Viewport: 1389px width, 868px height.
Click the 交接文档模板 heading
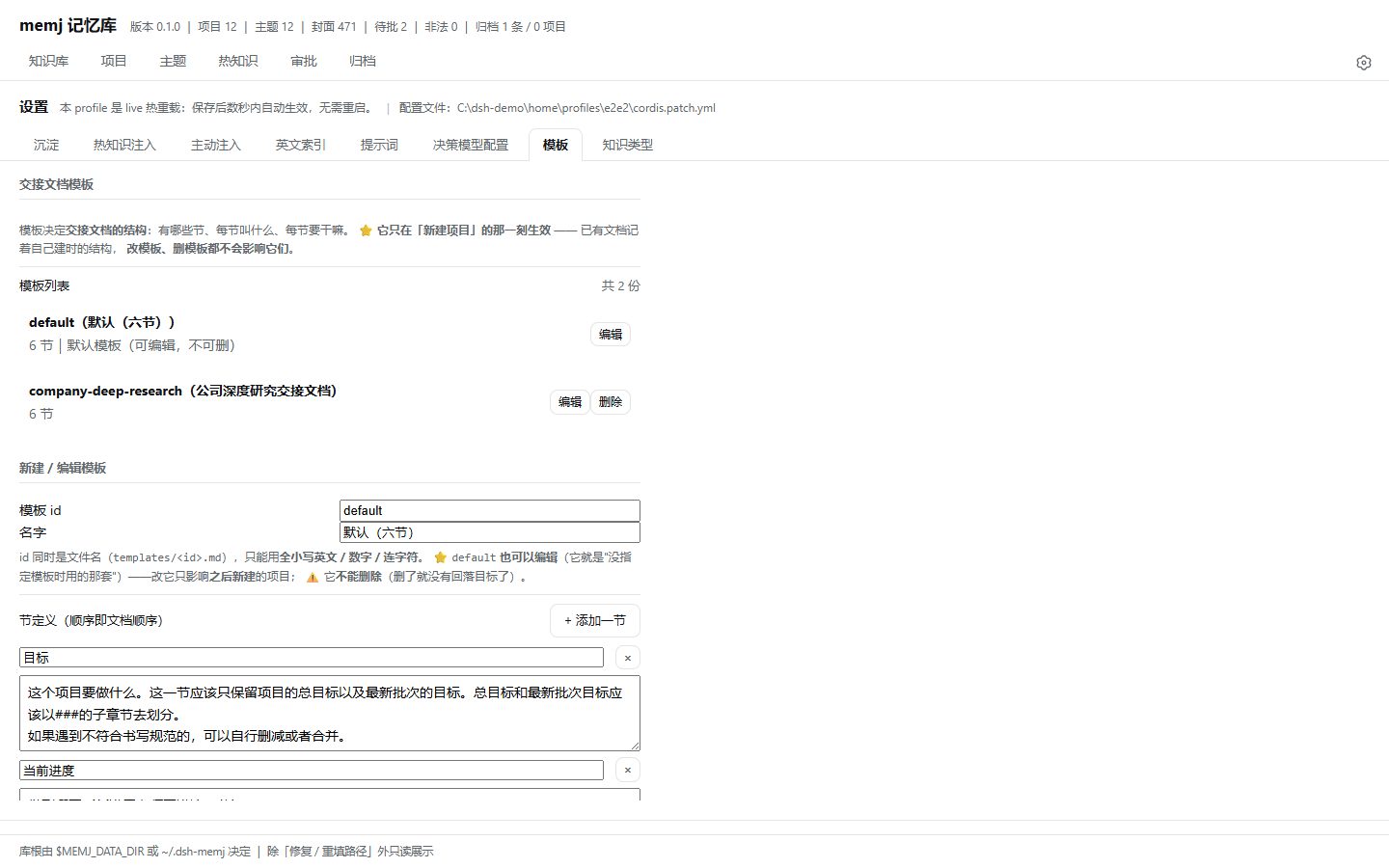[x=57, y=184]
